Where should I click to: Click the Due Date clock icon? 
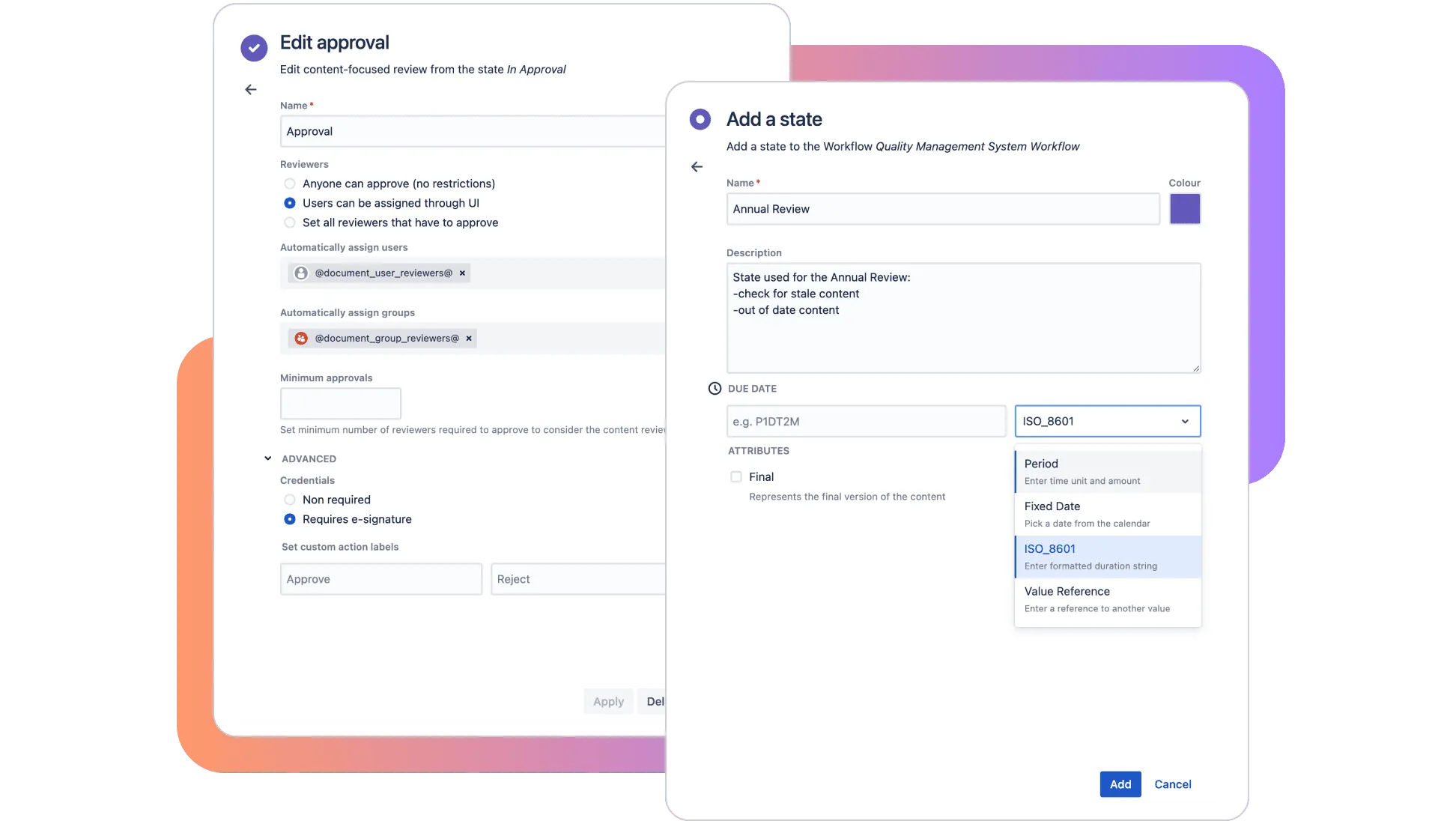tap(715, 389)
